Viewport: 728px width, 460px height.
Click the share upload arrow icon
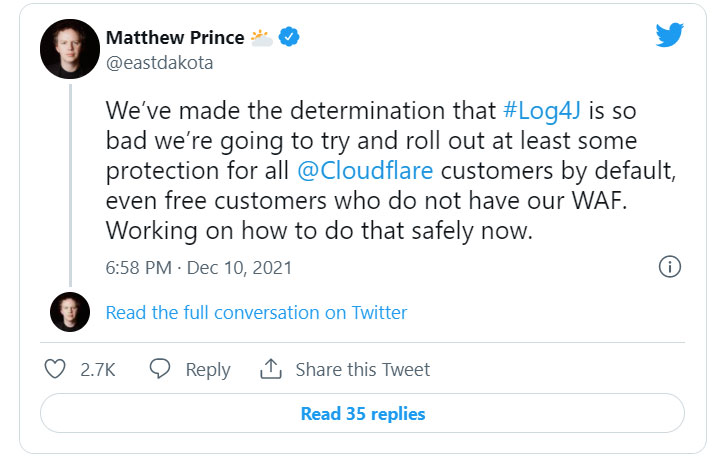pyautogui.click(x=270, y=369)
